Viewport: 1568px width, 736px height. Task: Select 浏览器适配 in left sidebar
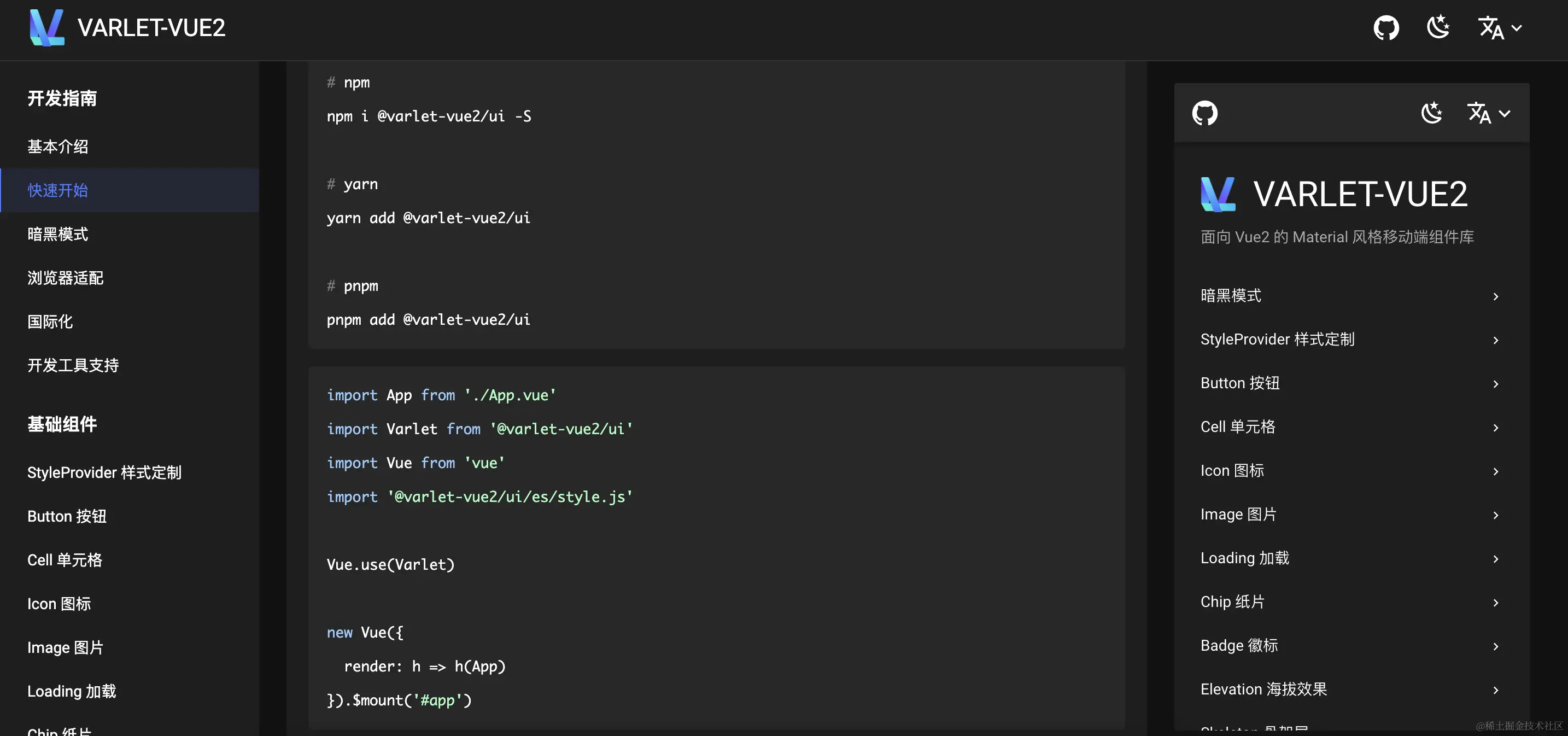[x=65, y=278]
